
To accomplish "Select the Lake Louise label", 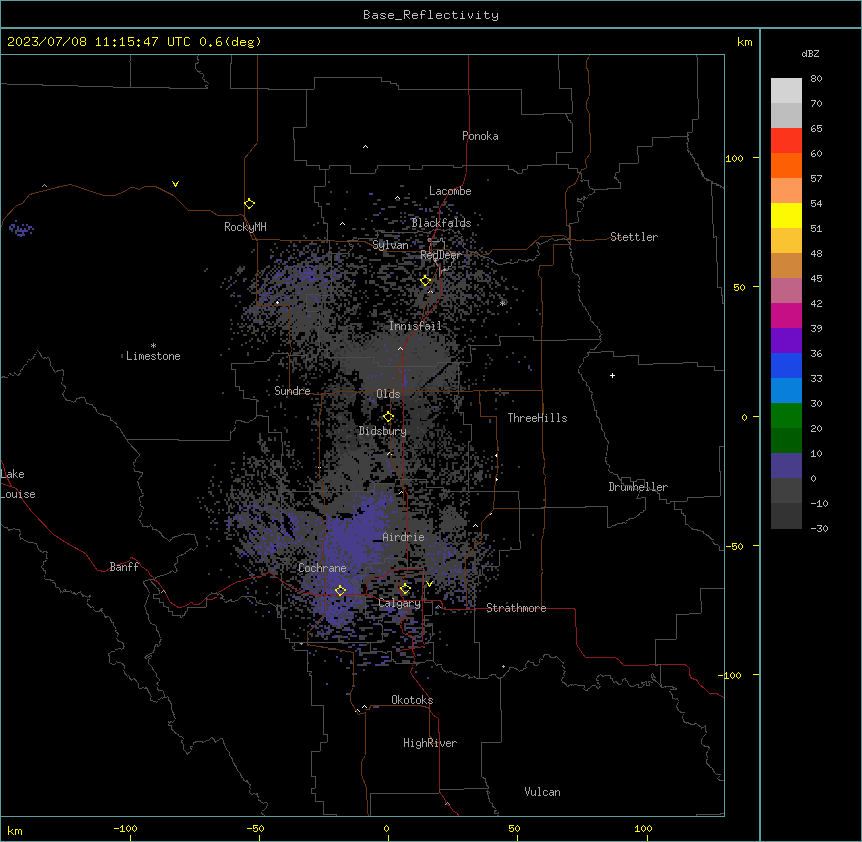I will [x=18, y=484].
